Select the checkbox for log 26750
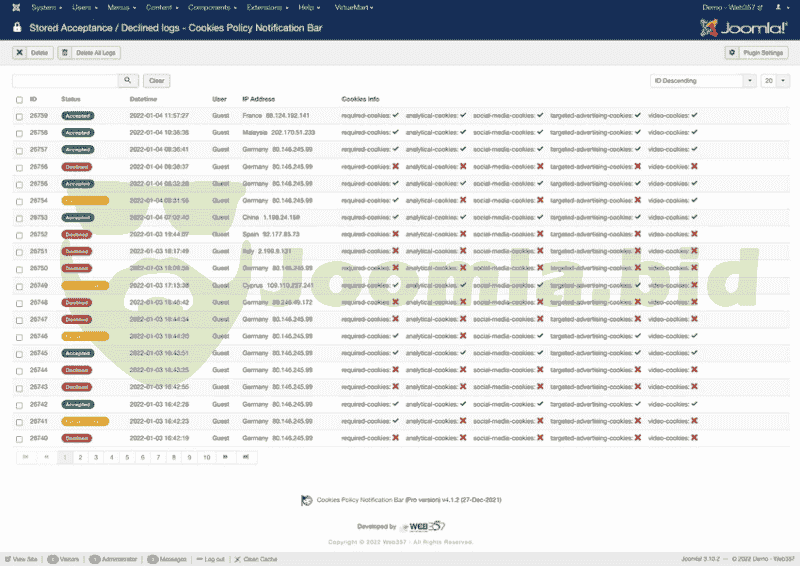This screenshot has height=566, width=800. tap(19, 268)
